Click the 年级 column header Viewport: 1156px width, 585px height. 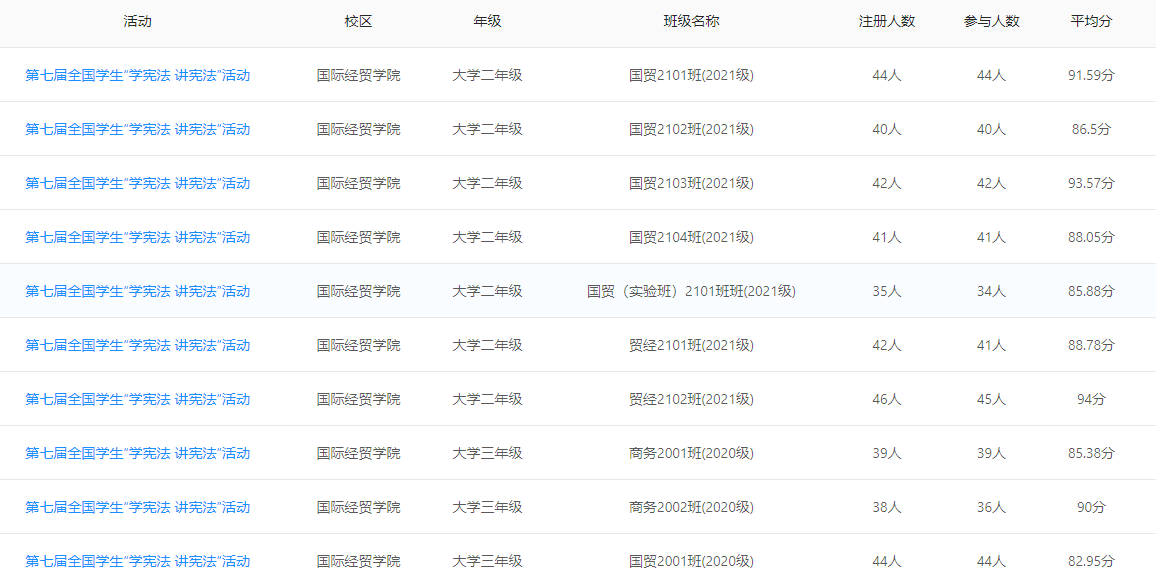coord(487,21)
